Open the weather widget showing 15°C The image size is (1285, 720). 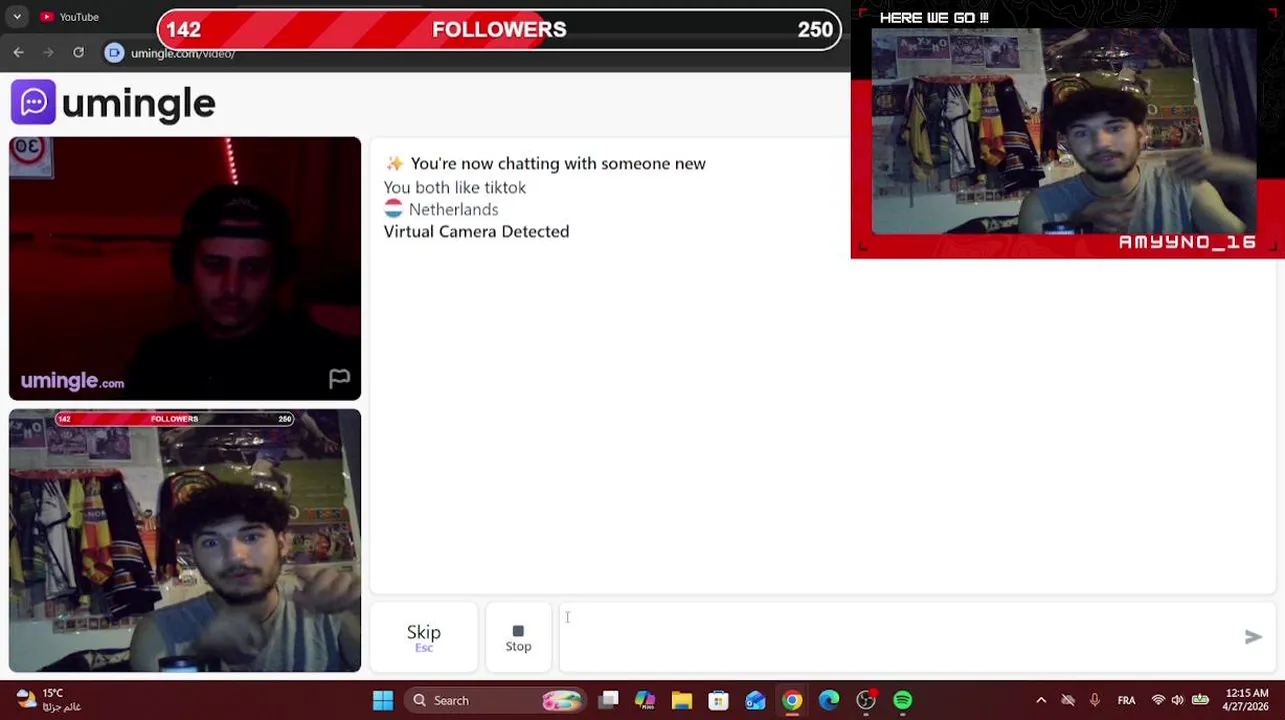(x=50, y=700)
